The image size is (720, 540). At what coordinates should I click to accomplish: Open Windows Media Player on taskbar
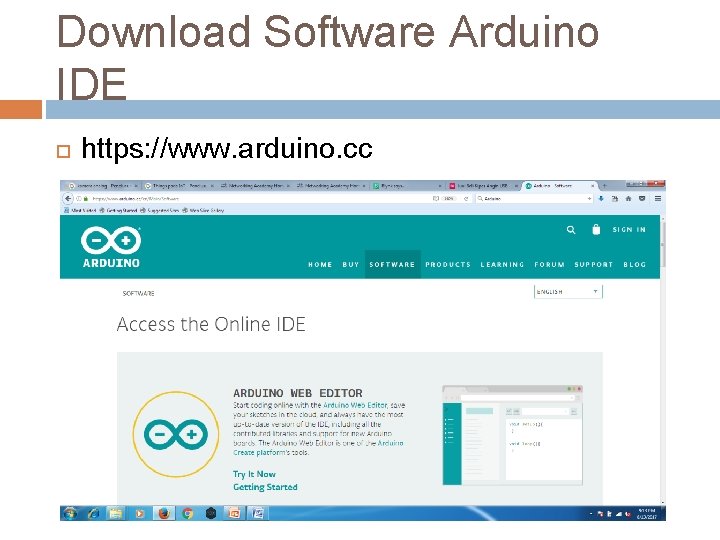pos(140,513)
